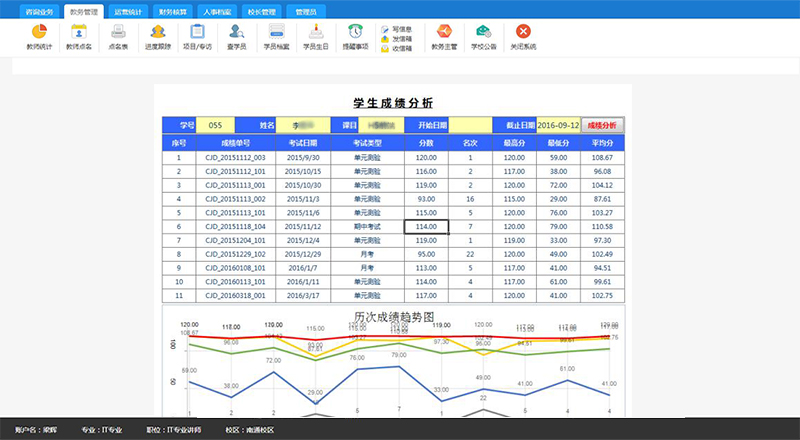Click the 写信息 link
Screen dimensions: 800x440
pyautogui.click(x=402, y=29)
